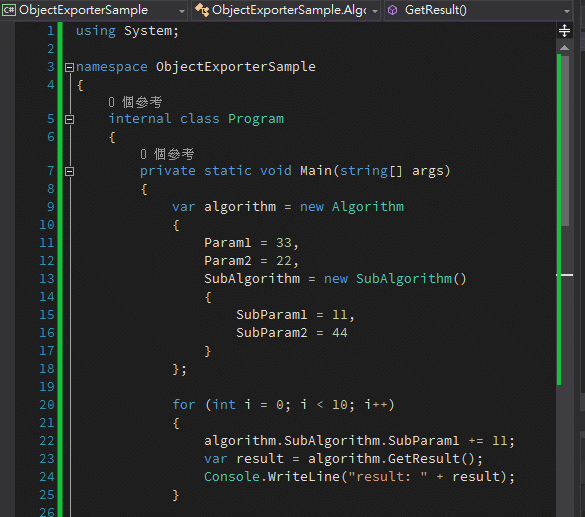Click line number 20 in the margin

tap(47, 405)
